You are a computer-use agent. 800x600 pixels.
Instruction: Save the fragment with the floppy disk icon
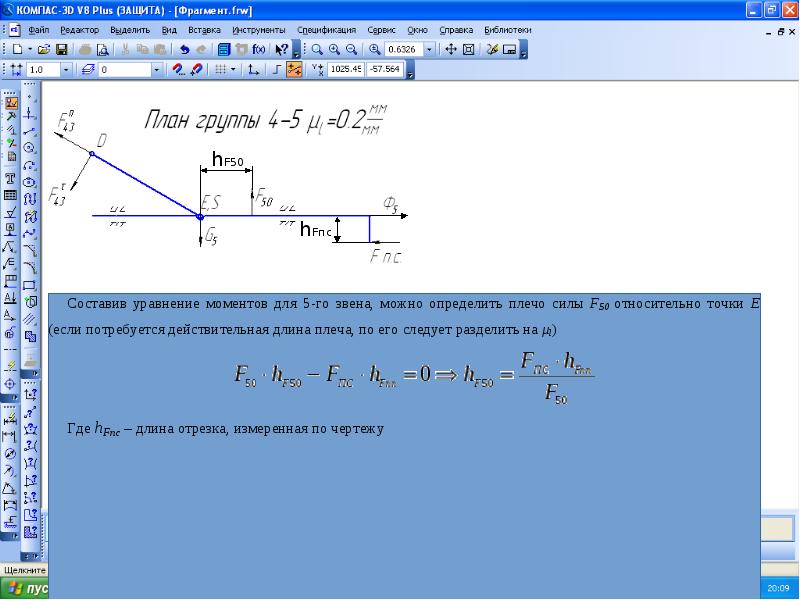pos(61,49)
